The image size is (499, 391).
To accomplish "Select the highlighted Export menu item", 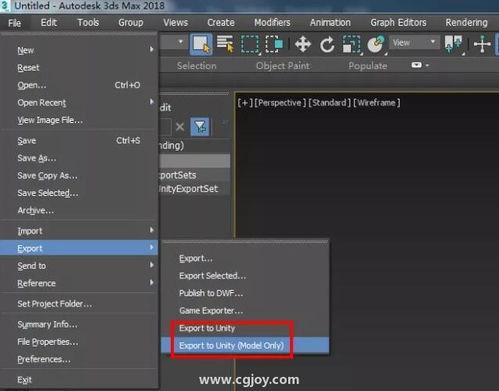I will tap(79, 248).
